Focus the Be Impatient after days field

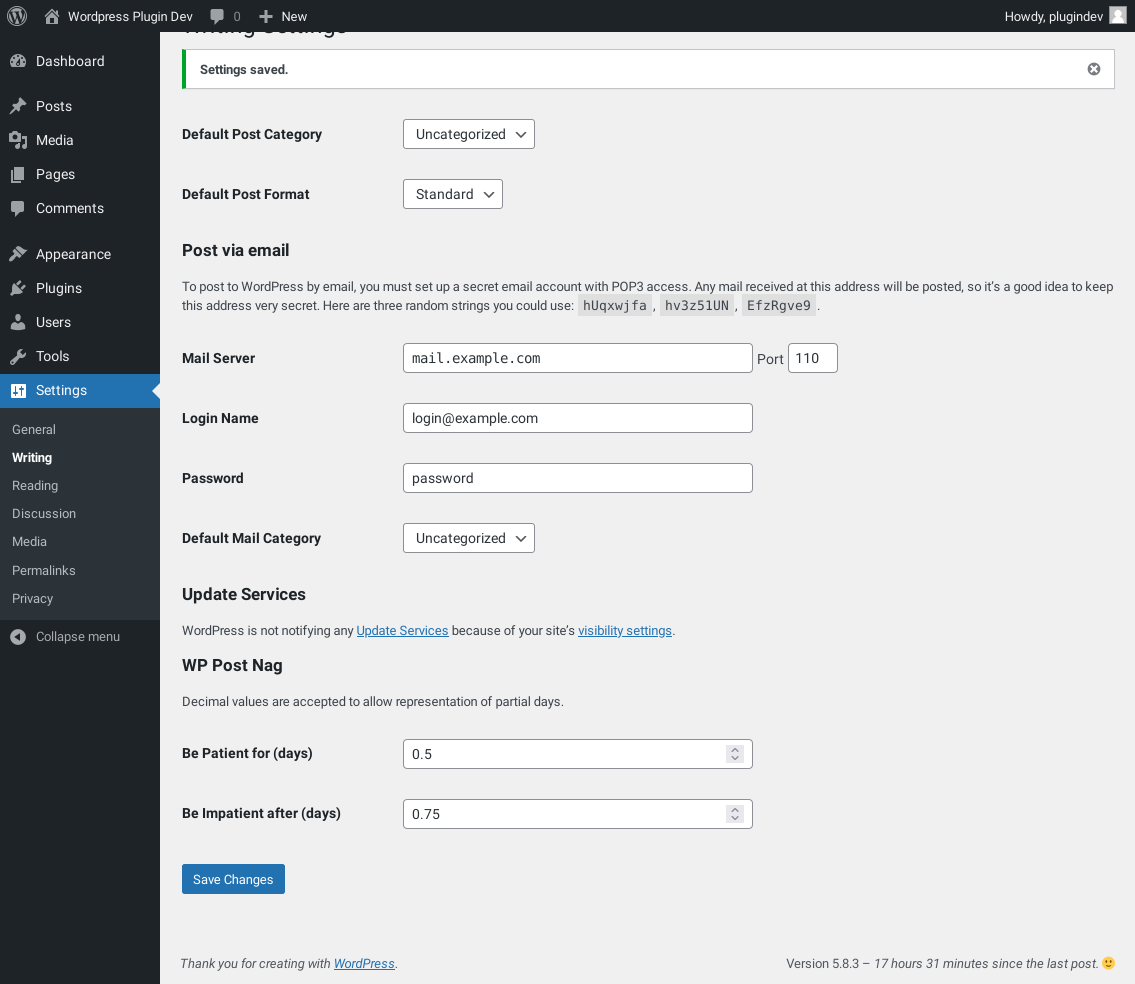point(578,814)
